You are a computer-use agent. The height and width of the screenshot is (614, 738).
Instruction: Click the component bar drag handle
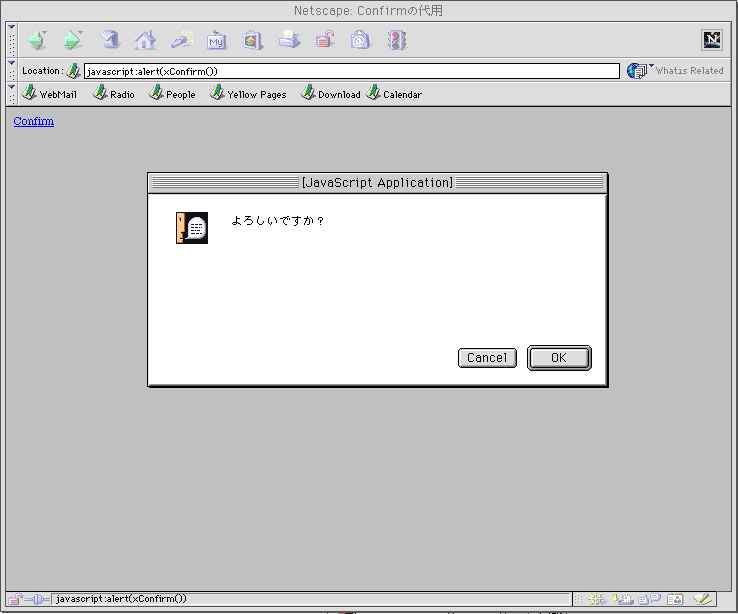[578, 599]
